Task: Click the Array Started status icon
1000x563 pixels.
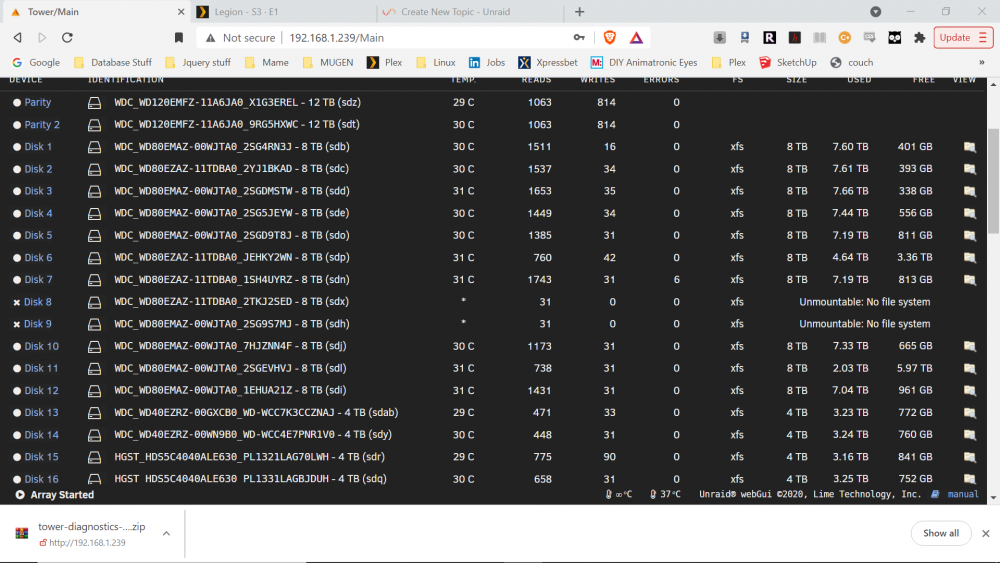Action: (20, 495)
